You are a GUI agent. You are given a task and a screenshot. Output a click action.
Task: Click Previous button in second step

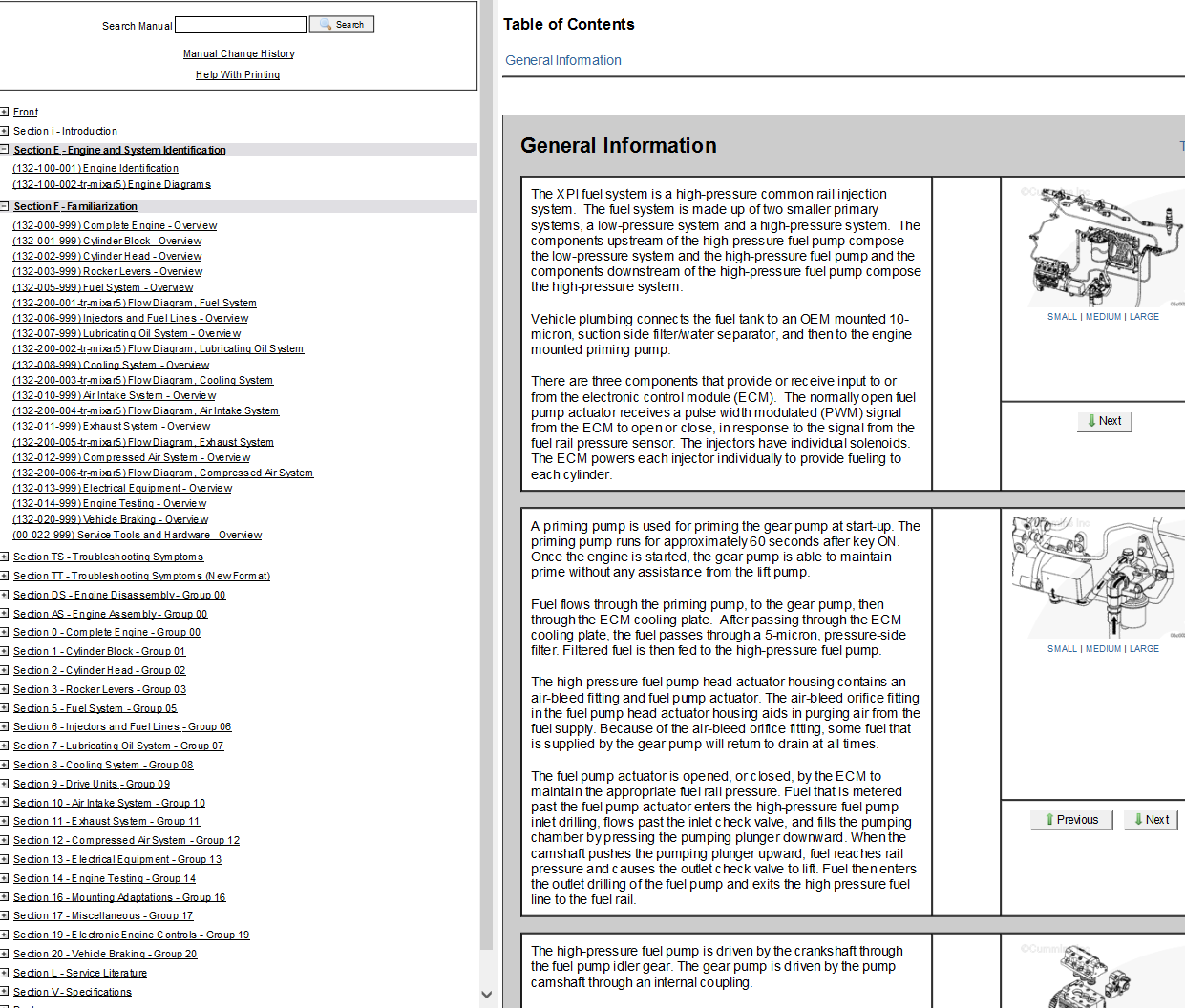click(1071, 820)
